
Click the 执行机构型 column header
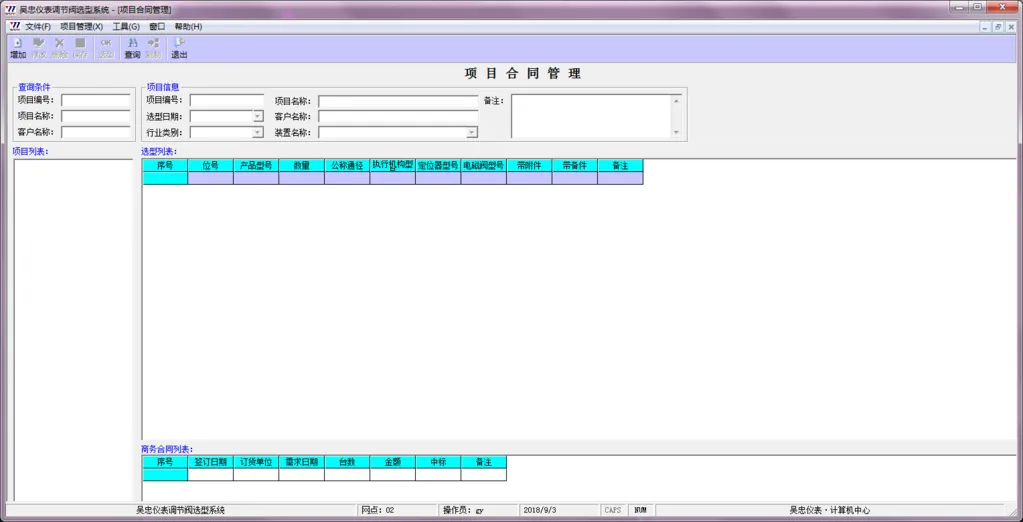coord(393,166)
